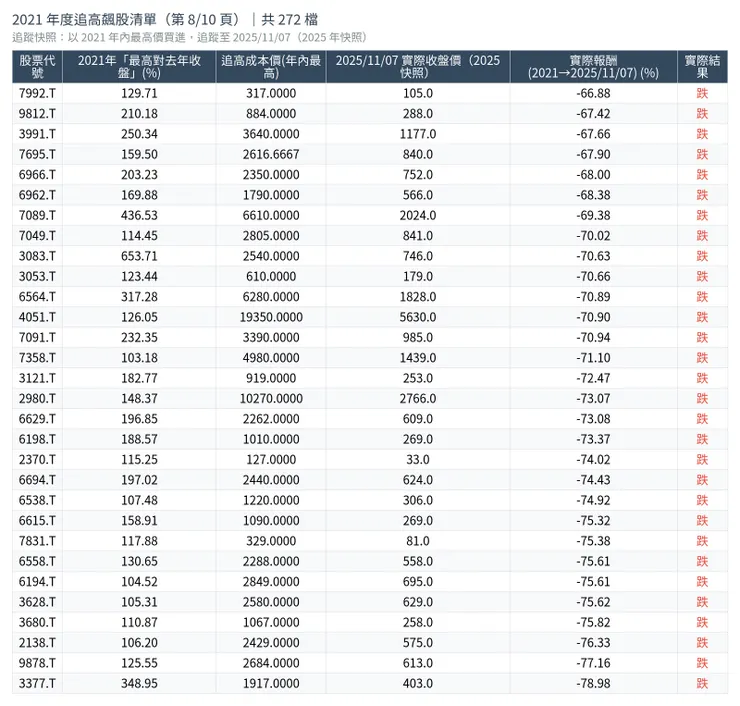Screen dimensions: 740x706
Task: Select the 3991.T row code
Action: pyautogui.click(x=37, y=134)
